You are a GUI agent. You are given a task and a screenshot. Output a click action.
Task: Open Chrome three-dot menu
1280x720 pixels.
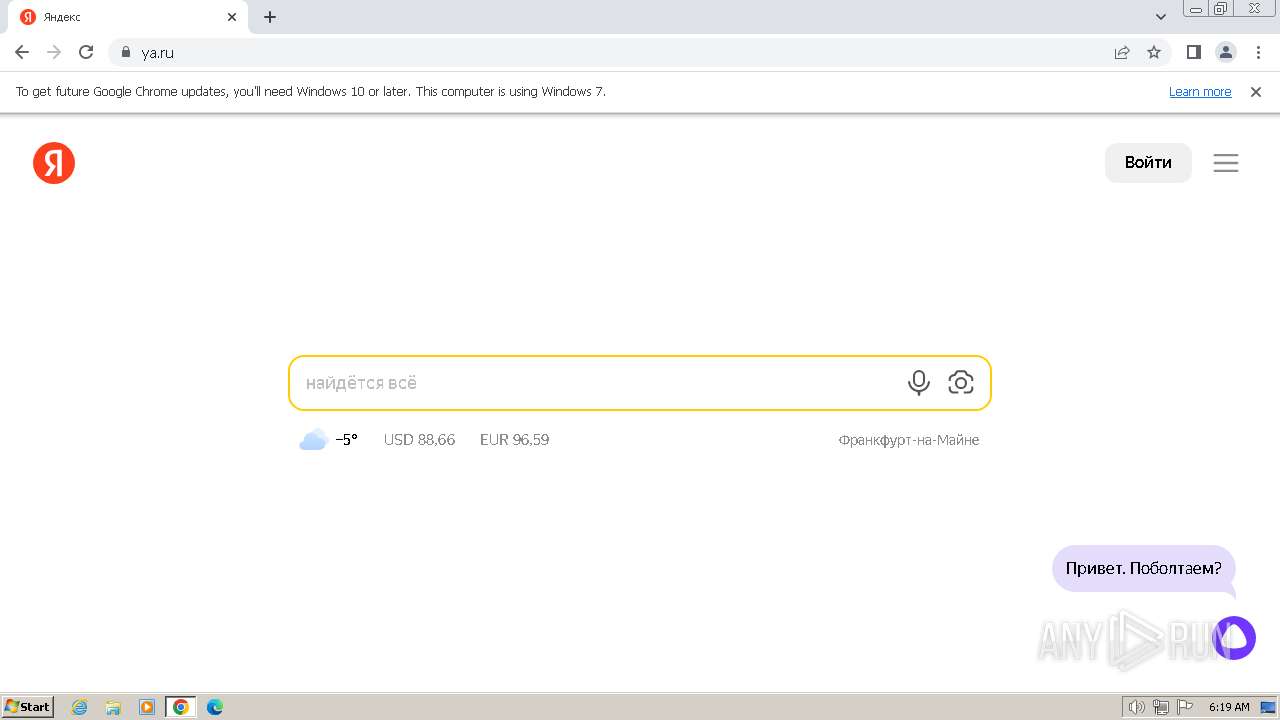[1258, 52]
